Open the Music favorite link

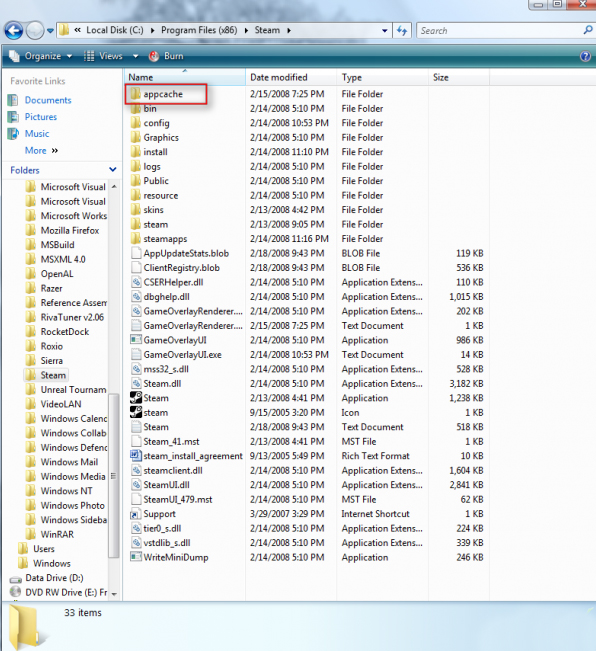[37, 134]
